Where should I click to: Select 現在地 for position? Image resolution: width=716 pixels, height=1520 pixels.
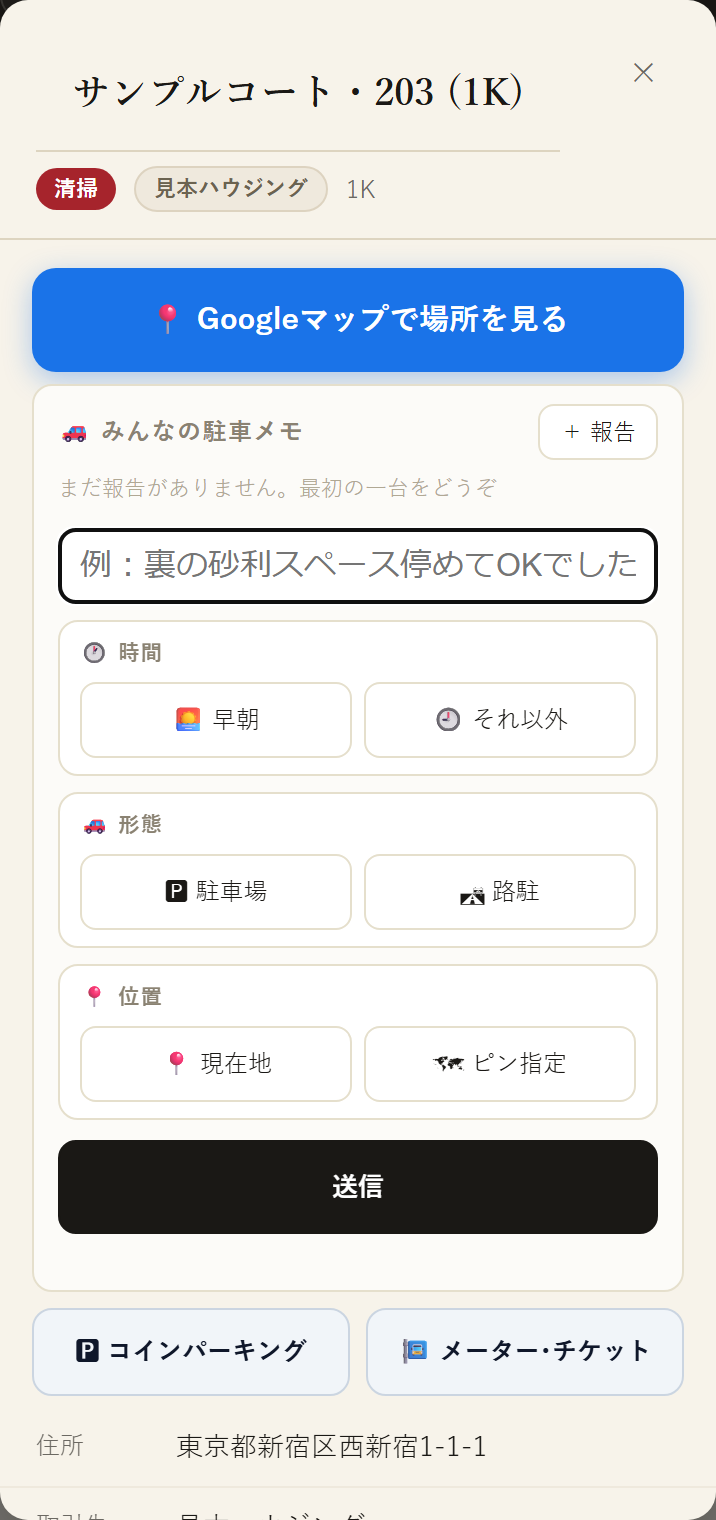216,1064
